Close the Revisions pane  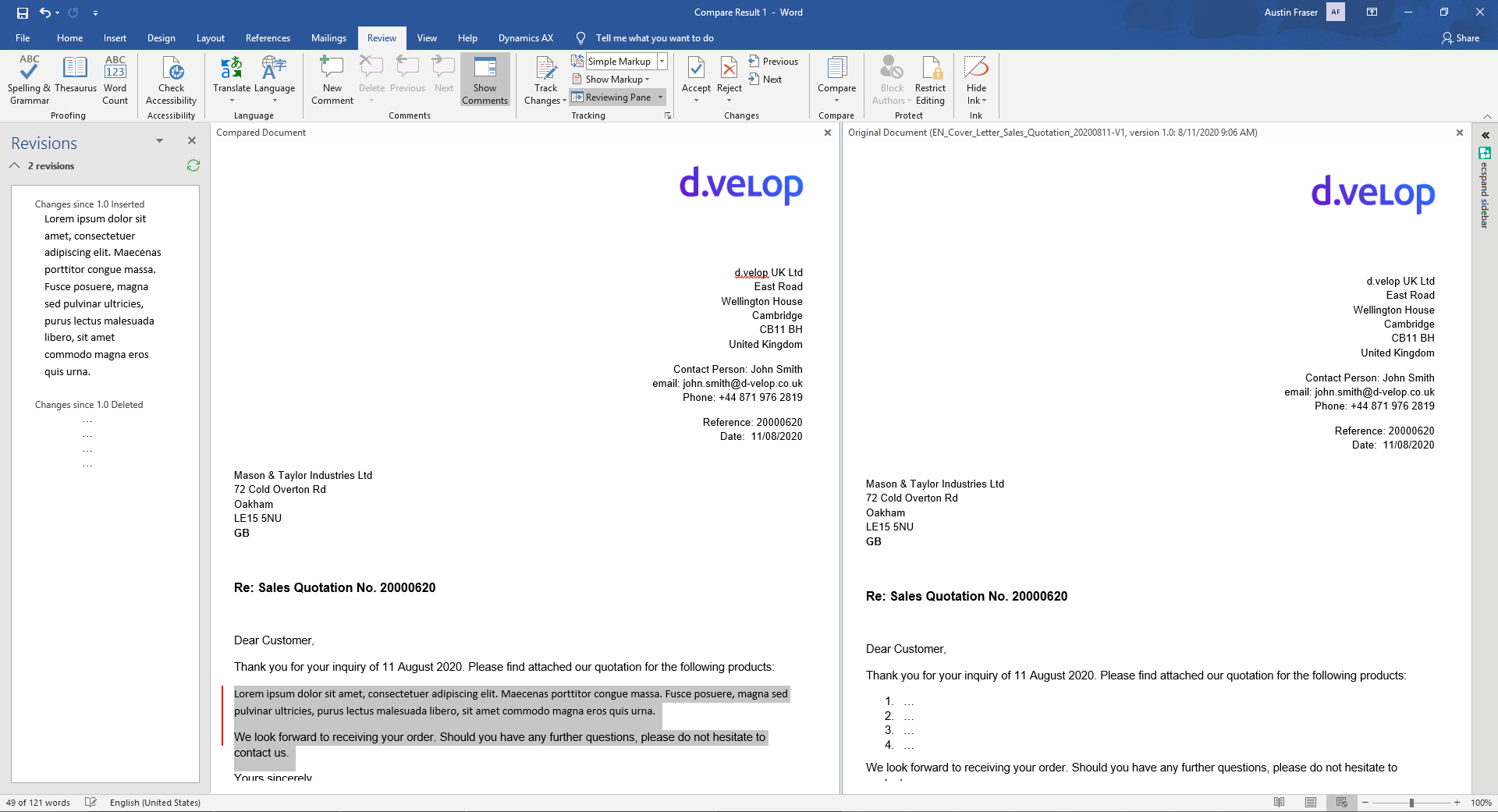(192, 140)
